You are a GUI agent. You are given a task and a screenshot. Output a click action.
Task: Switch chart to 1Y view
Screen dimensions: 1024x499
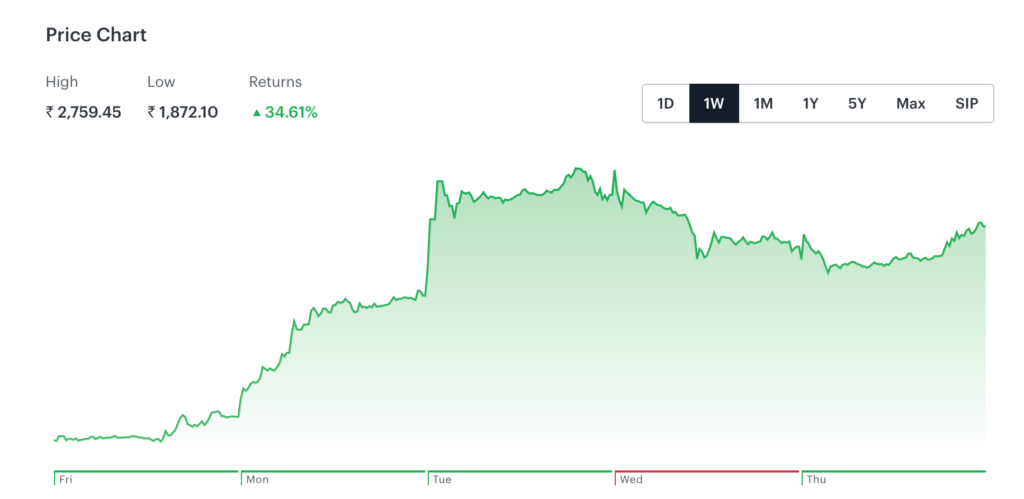810,103
